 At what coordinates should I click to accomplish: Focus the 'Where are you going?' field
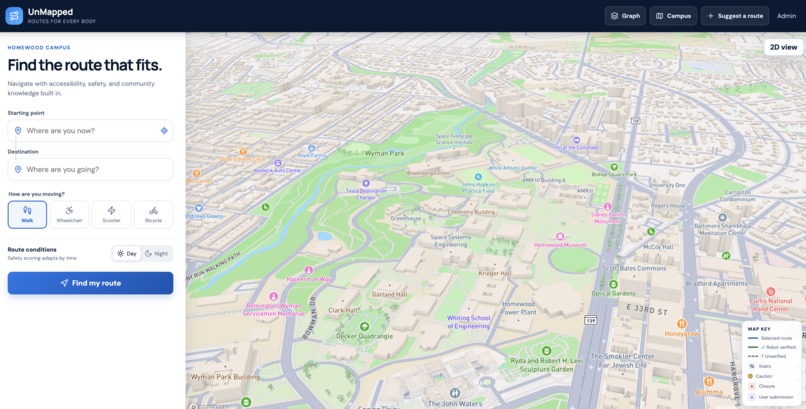[x=90, y=170]
